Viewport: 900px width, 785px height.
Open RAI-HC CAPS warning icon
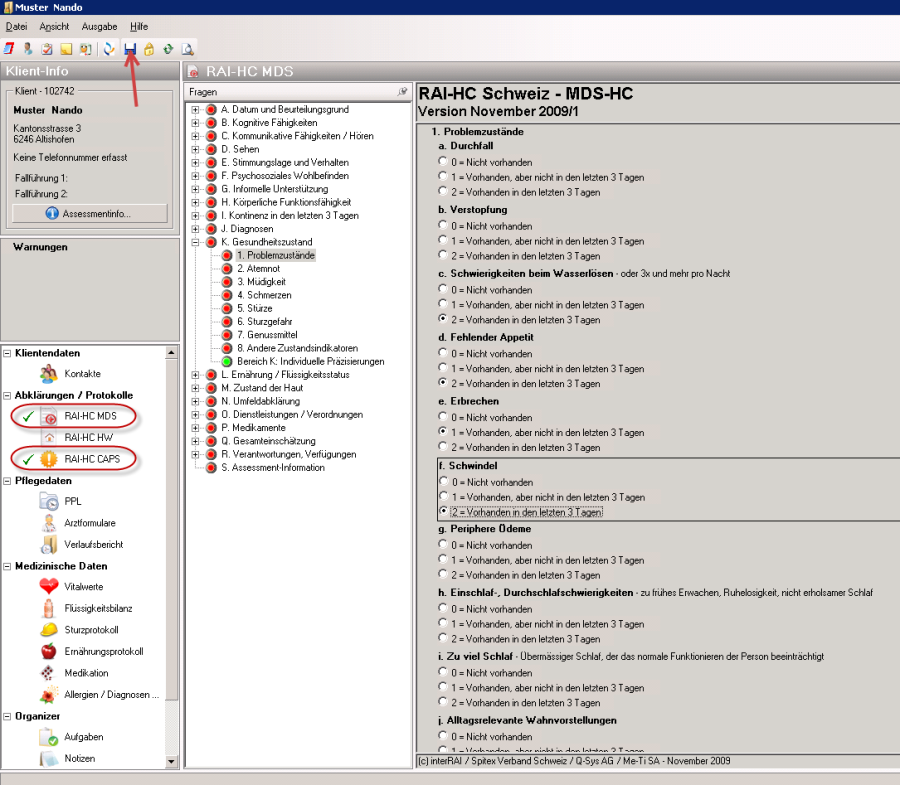(49, 459)
